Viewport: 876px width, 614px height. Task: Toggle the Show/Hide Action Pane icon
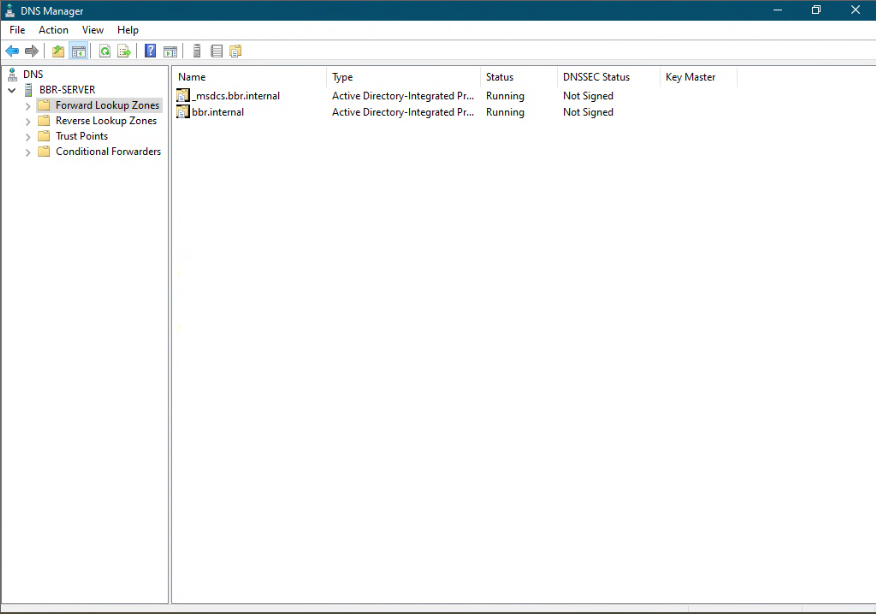(170, 52)
